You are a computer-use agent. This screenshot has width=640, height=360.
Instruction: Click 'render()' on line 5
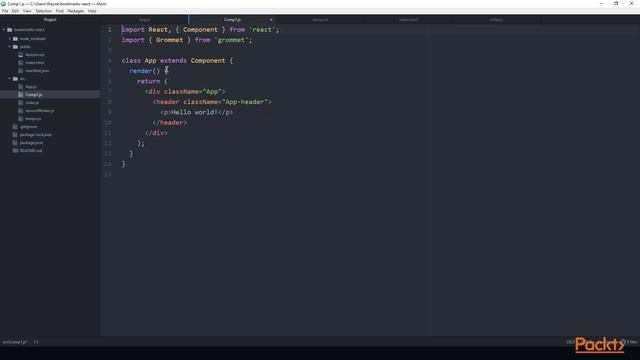click(x=144, y=71)
